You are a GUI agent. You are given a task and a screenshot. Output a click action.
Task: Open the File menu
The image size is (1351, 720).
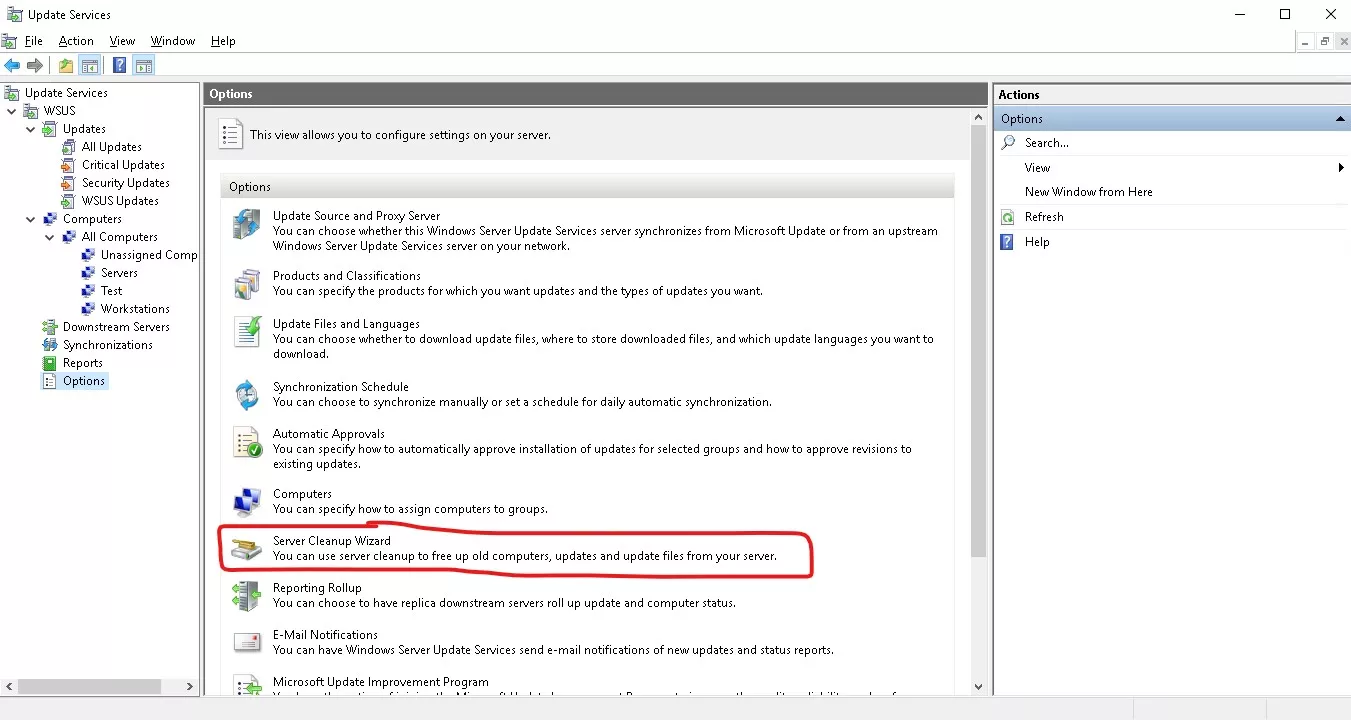(x=33, y=41)
